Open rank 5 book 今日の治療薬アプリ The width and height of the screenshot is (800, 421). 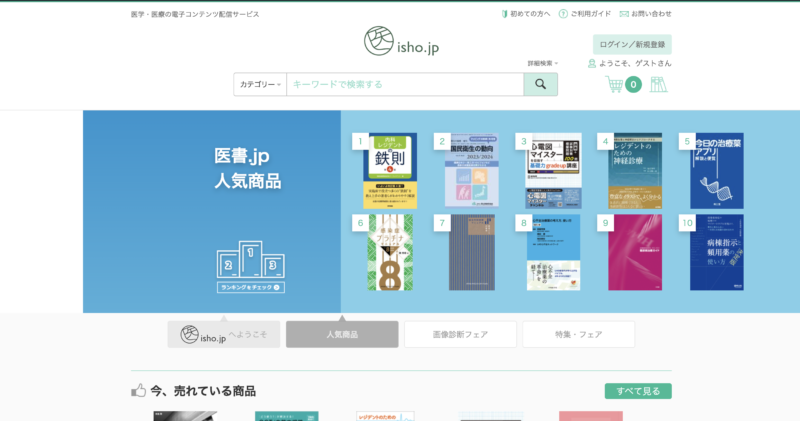tap(717, 171)
